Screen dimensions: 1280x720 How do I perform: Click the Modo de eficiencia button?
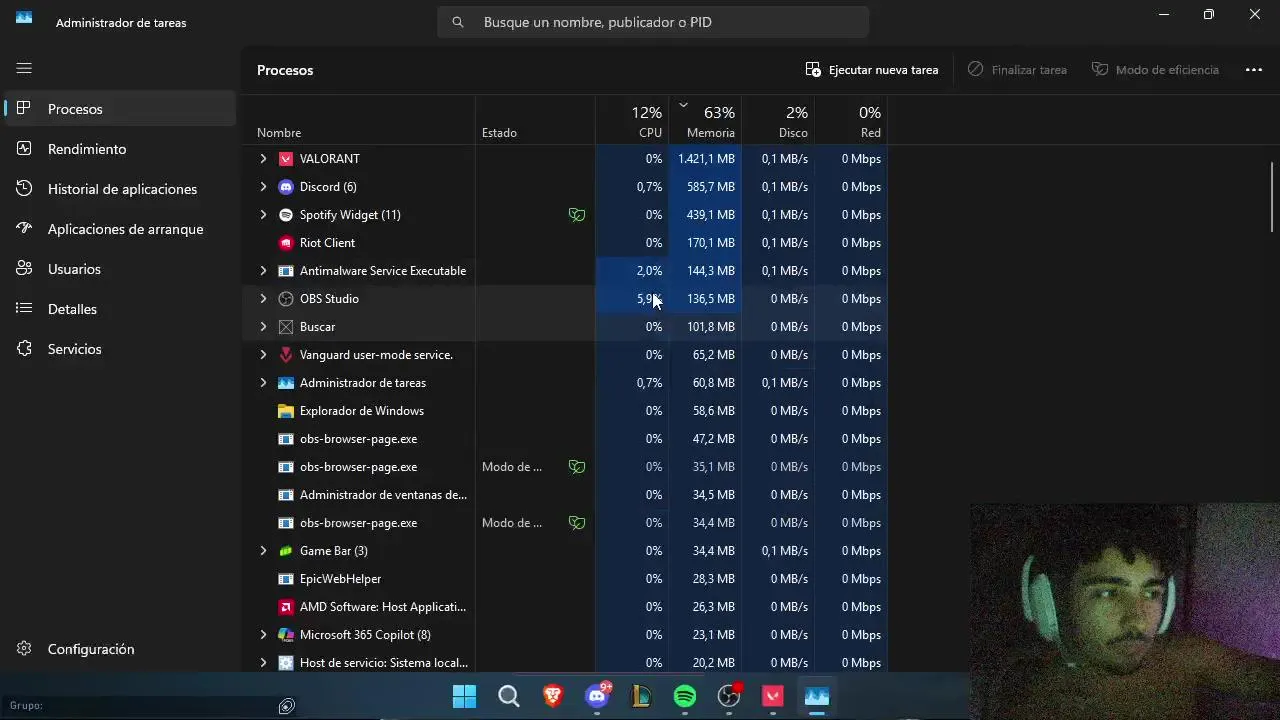tap(1155, 70)
